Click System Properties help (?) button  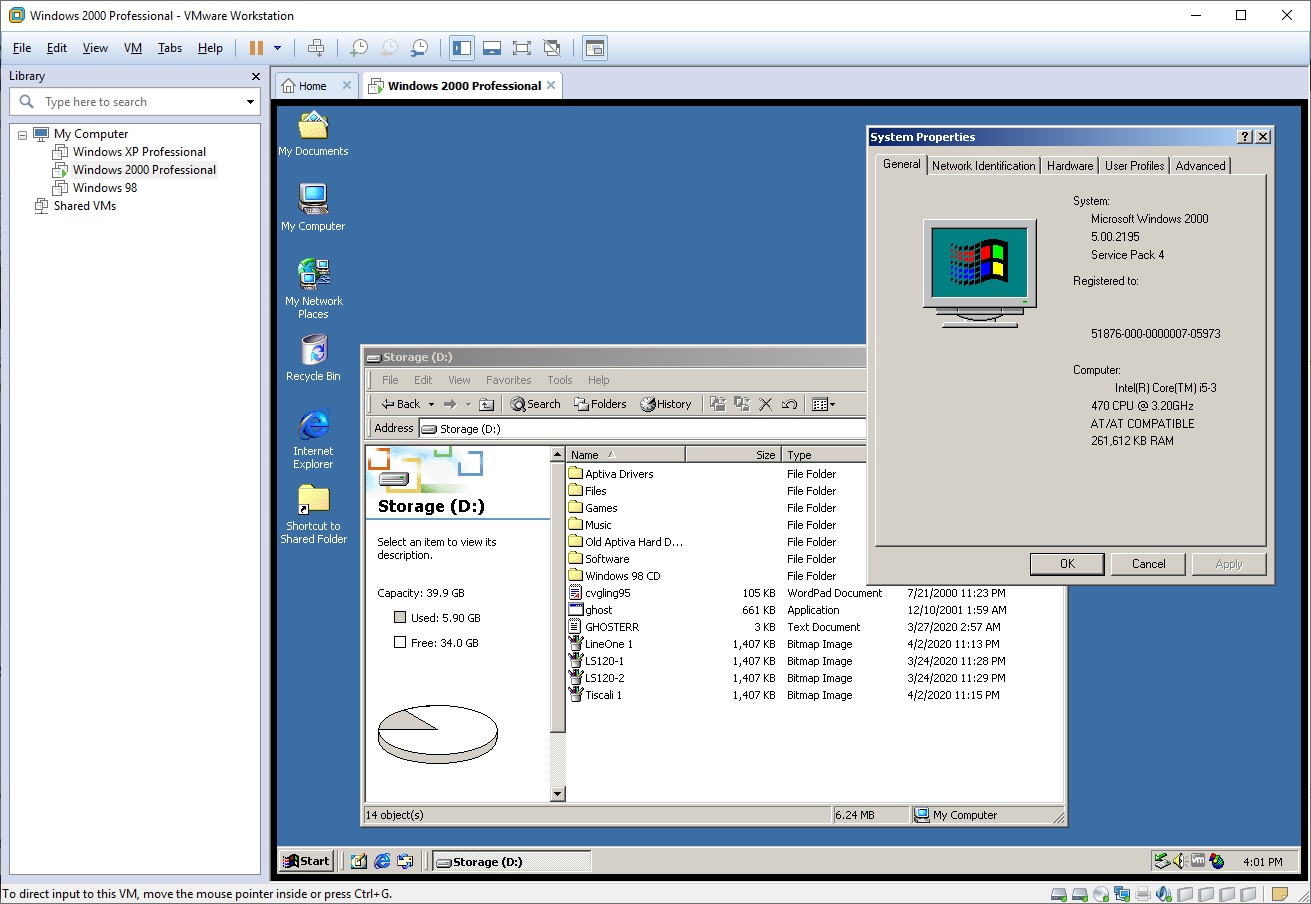pyautogui.click(x=1245, y=137)
